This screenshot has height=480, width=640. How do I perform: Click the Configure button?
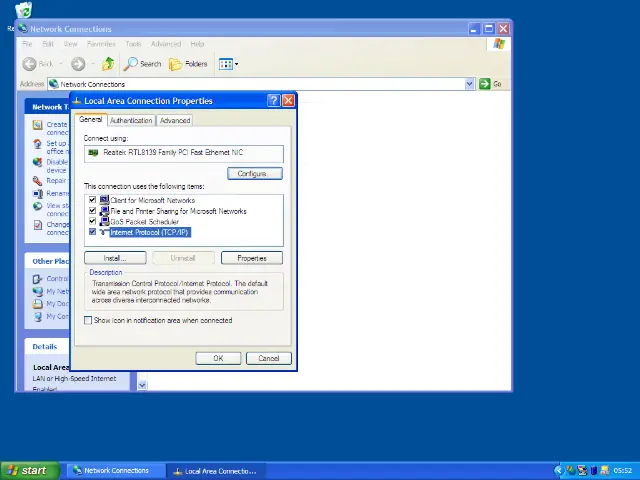252,173
